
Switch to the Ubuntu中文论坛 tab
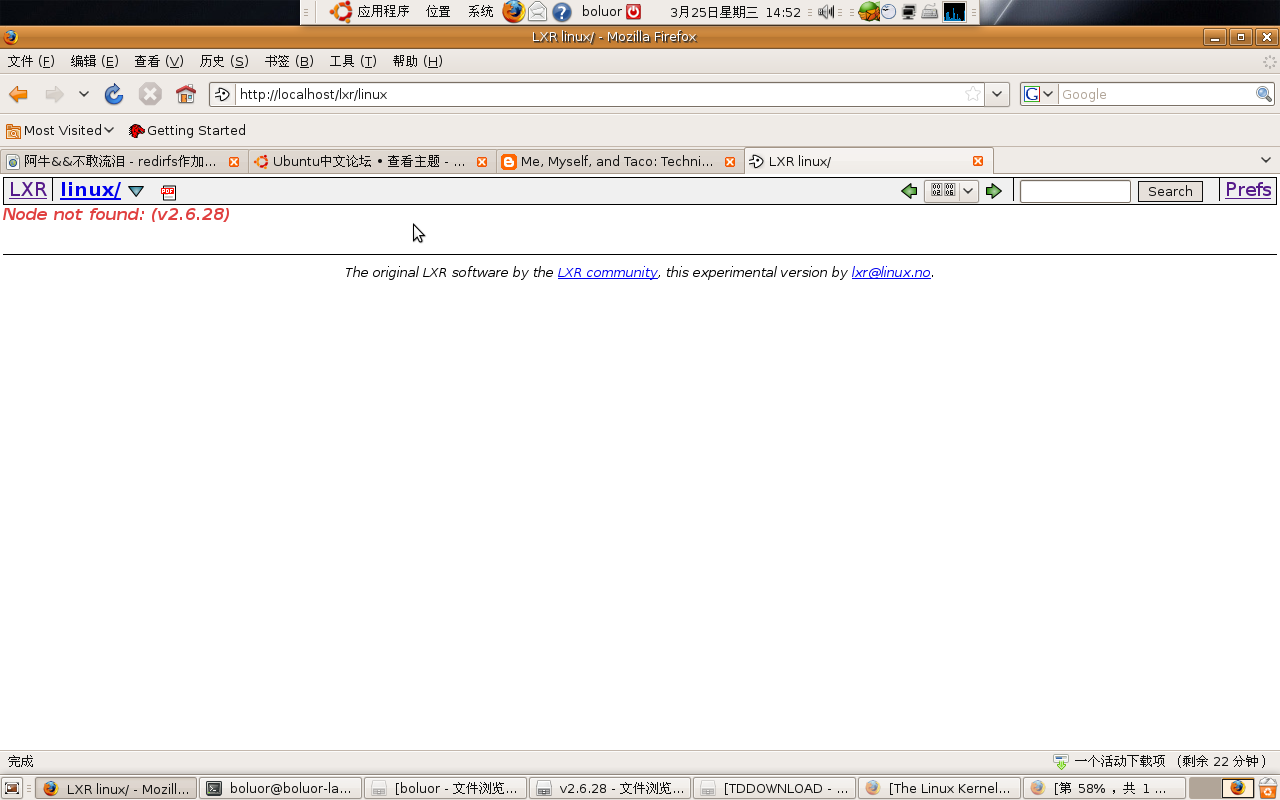point(368,161)
